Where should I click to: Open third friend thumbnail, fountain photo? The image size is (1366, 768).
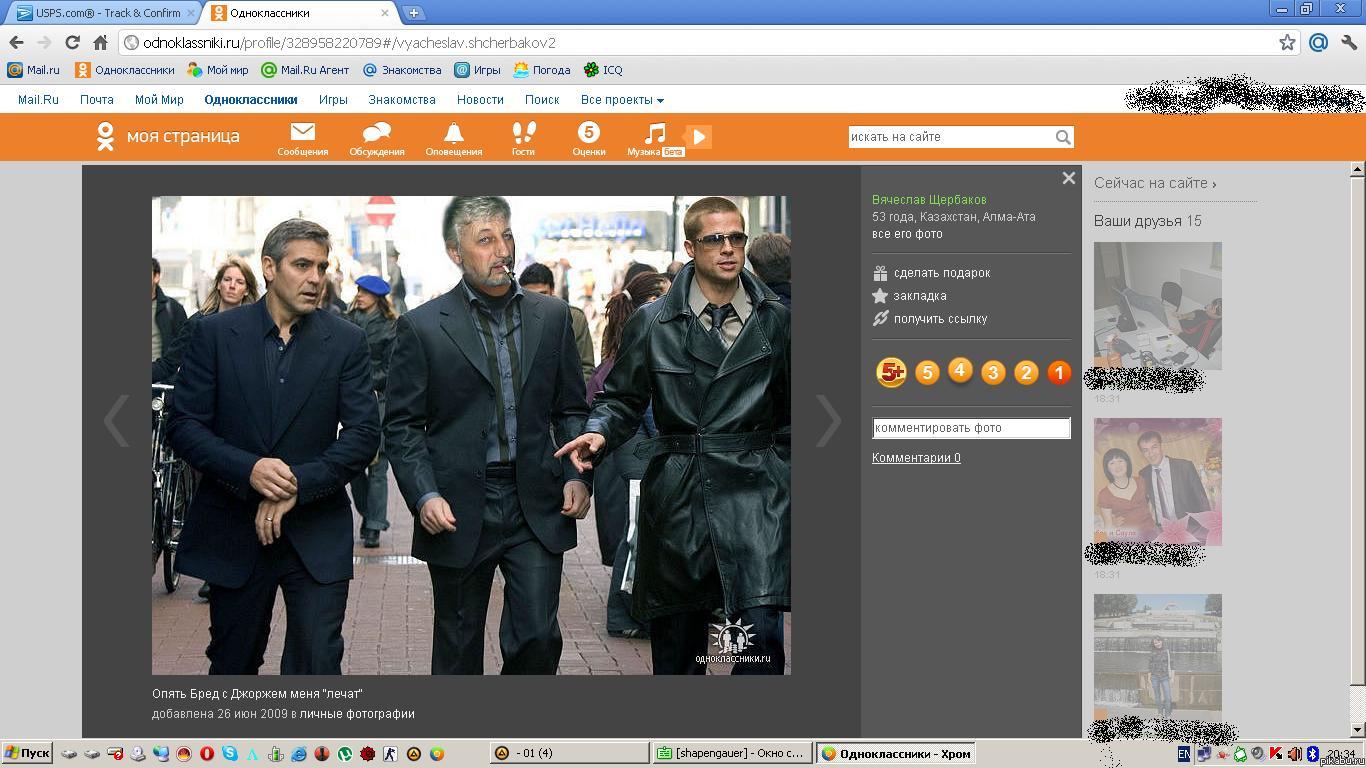click(x=1157, y=657)
